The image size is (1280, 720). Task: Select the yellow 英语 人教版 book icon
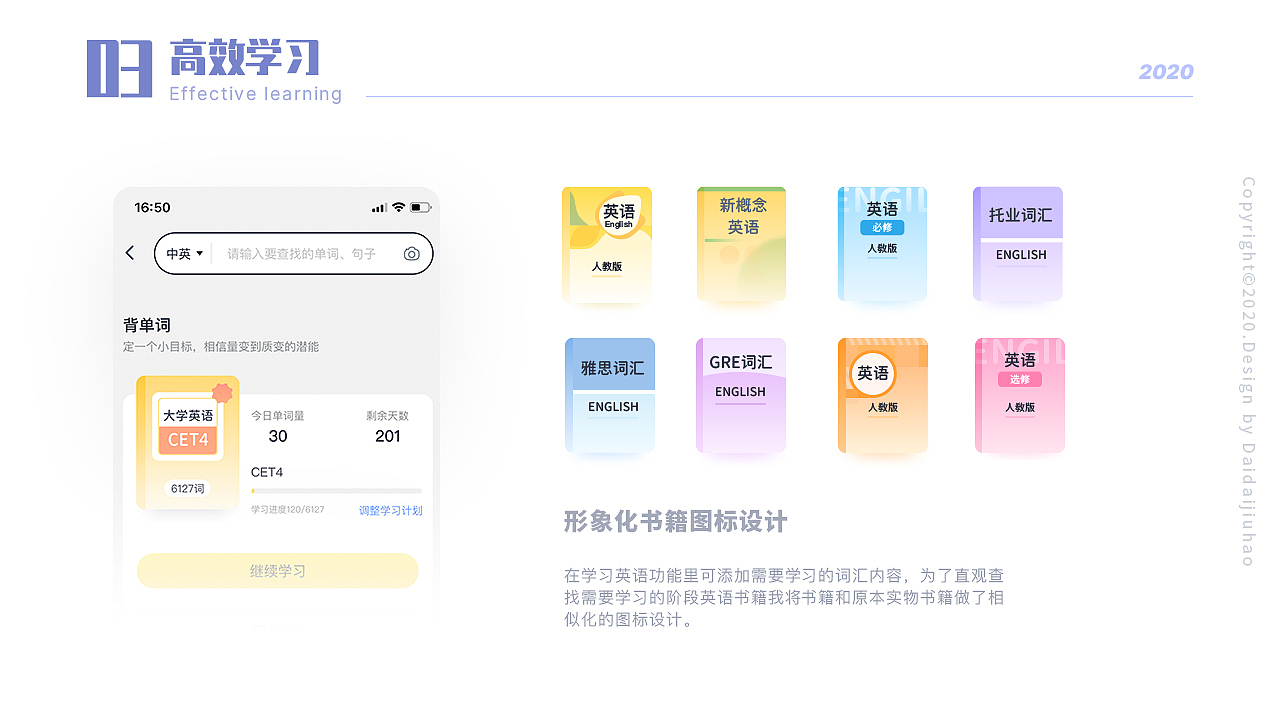(x=607, y=245)
